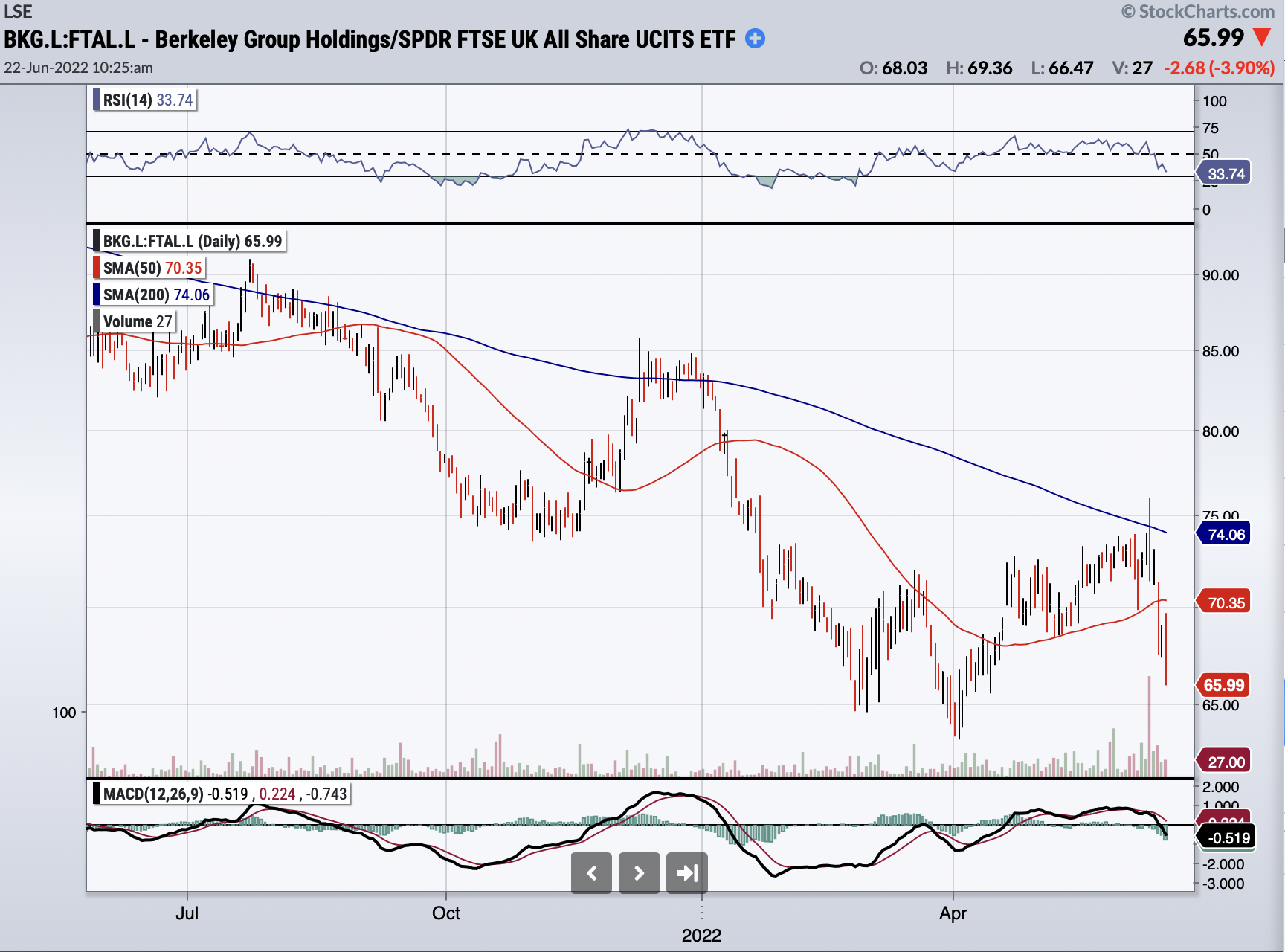Select the SMA(200) 74.06 legend label
Screen dimensions: 1285x952
pos(152,295)
